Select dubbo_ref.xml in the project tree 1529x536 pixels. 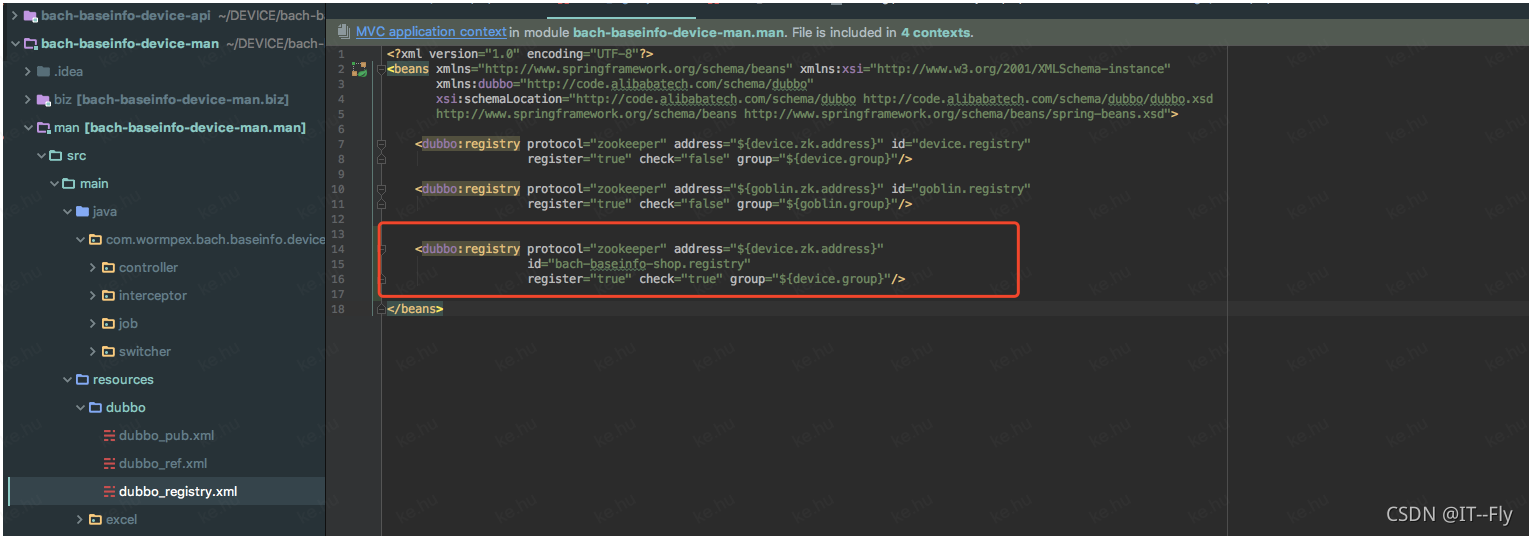tap(165, 464)
